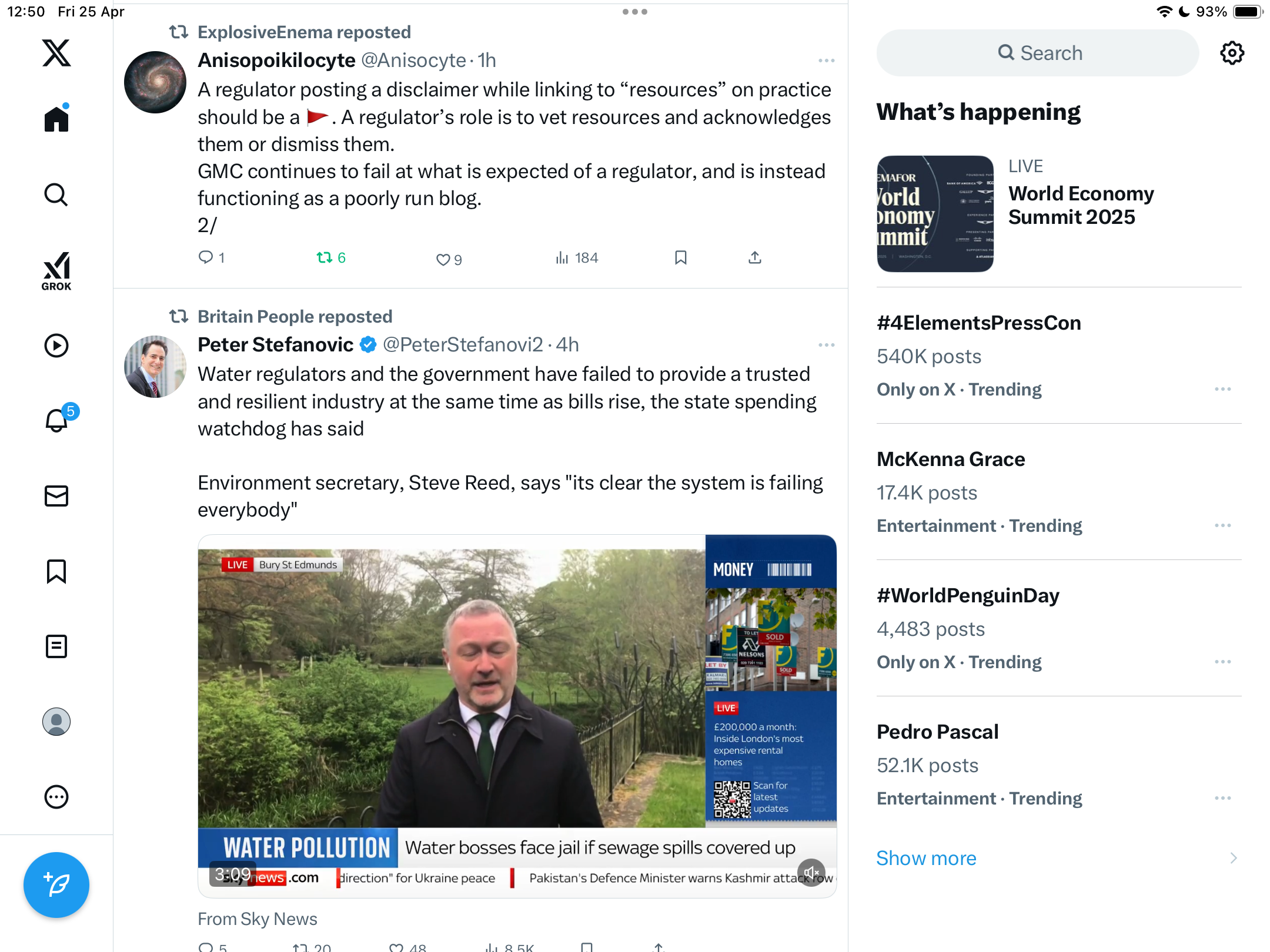Image resolution: width=1270 pixels, height=952 pixels.
Task: Bookmark the Anisopoikilocyte post
Action: 681,257
